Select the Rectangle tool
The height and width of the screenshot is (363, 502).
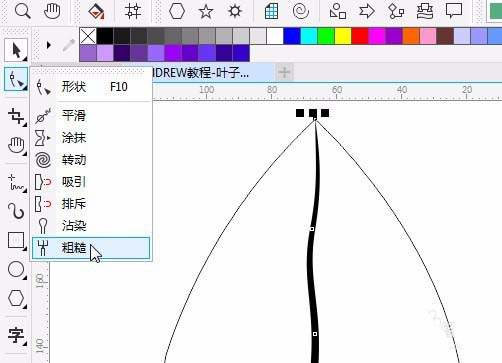(16, 240)
